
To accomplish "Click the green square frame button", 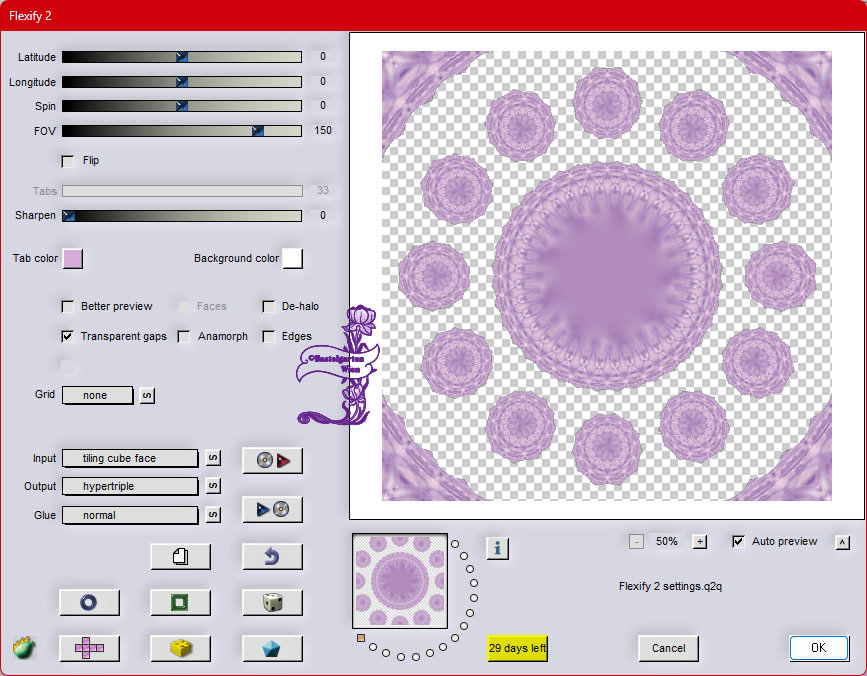I will click(x=180, y=602).
